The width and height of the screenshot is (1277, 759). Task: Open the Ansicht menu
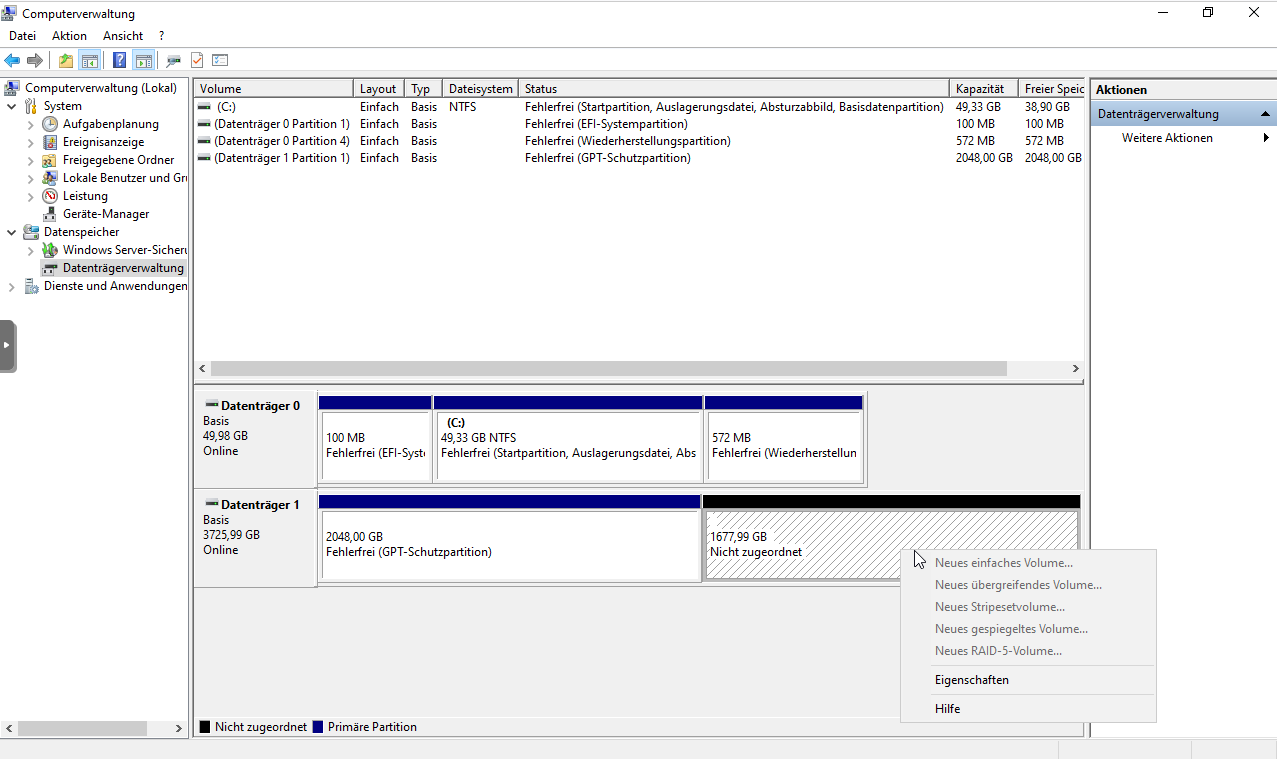[123, 36]
